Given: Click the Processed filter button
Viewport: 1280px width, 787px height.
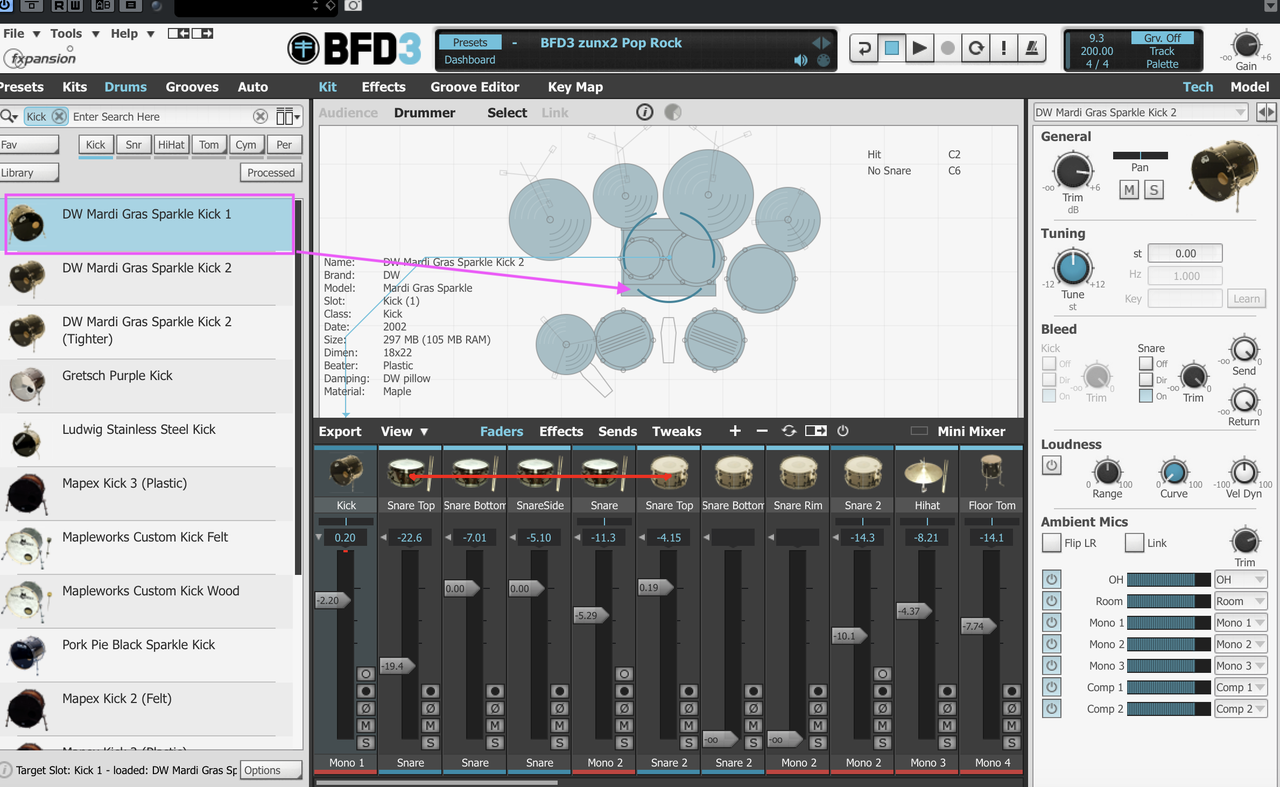Looking at the screenshot, I should (x=271, y=173).
